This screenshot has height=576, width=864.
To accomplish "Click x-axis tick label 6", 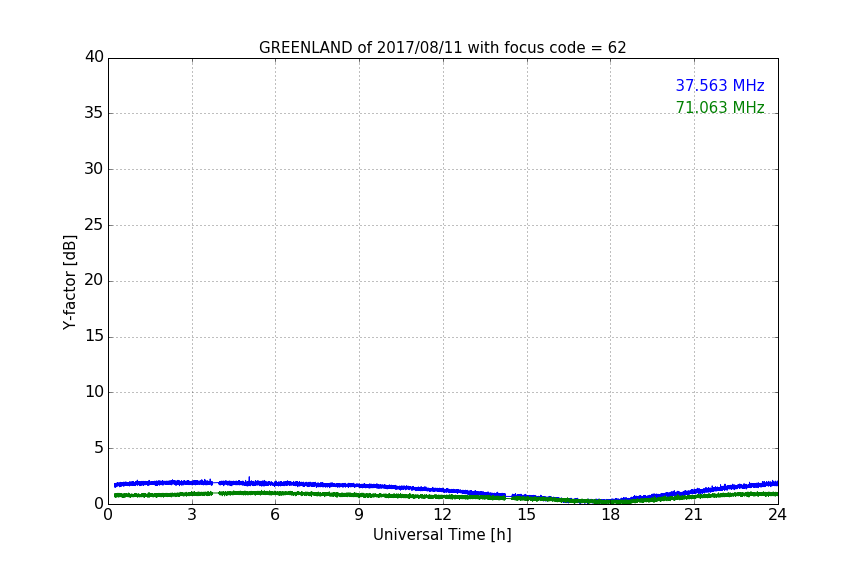I will click(275, 515).
